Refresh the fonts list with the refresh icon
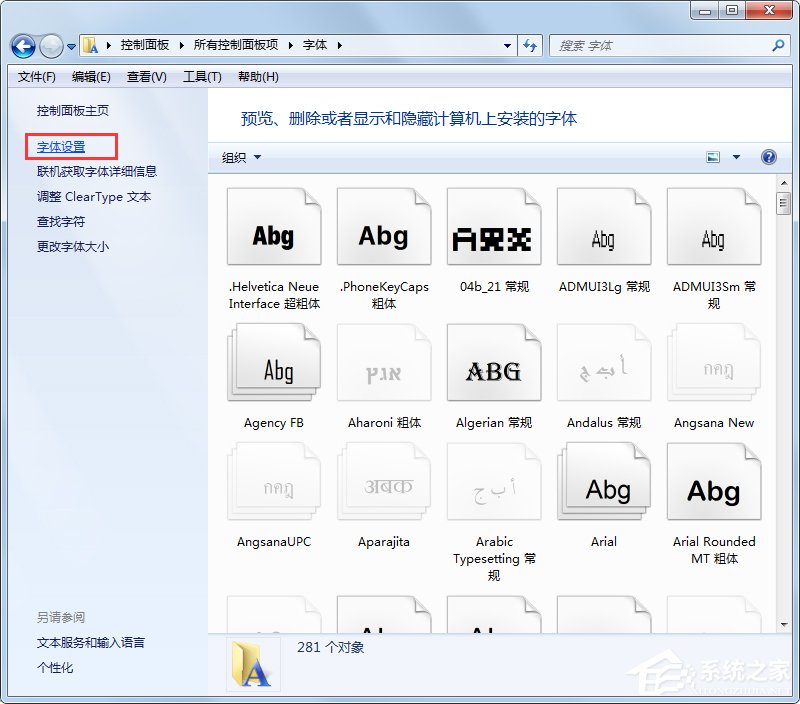 (531, 46)
